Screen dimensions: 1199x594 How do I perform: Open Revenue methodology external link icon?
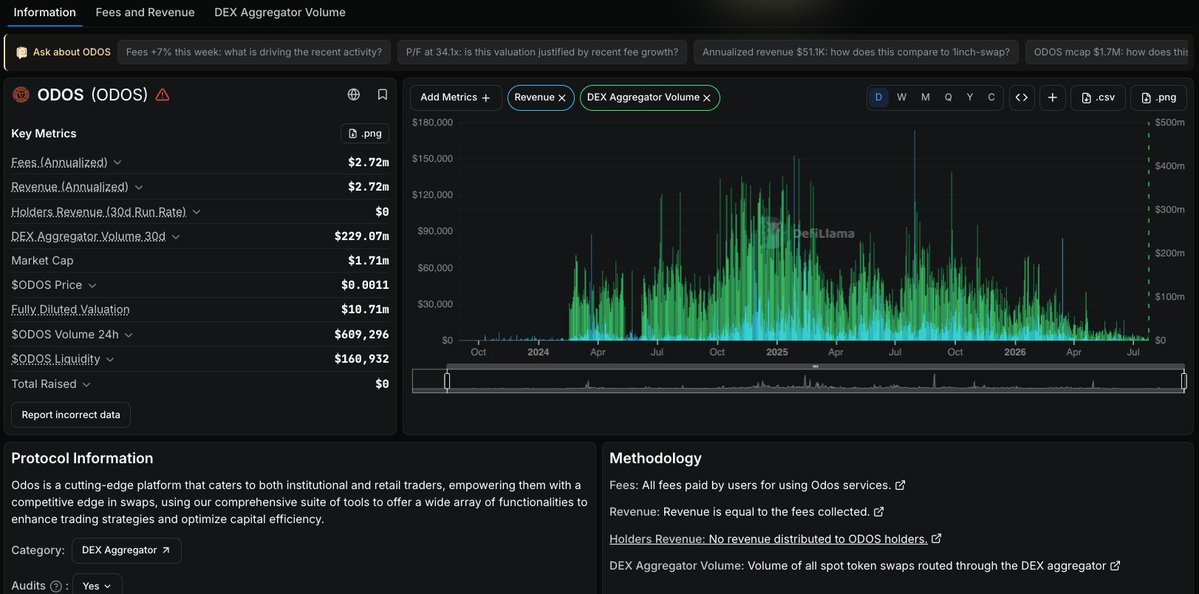[879, 512]
